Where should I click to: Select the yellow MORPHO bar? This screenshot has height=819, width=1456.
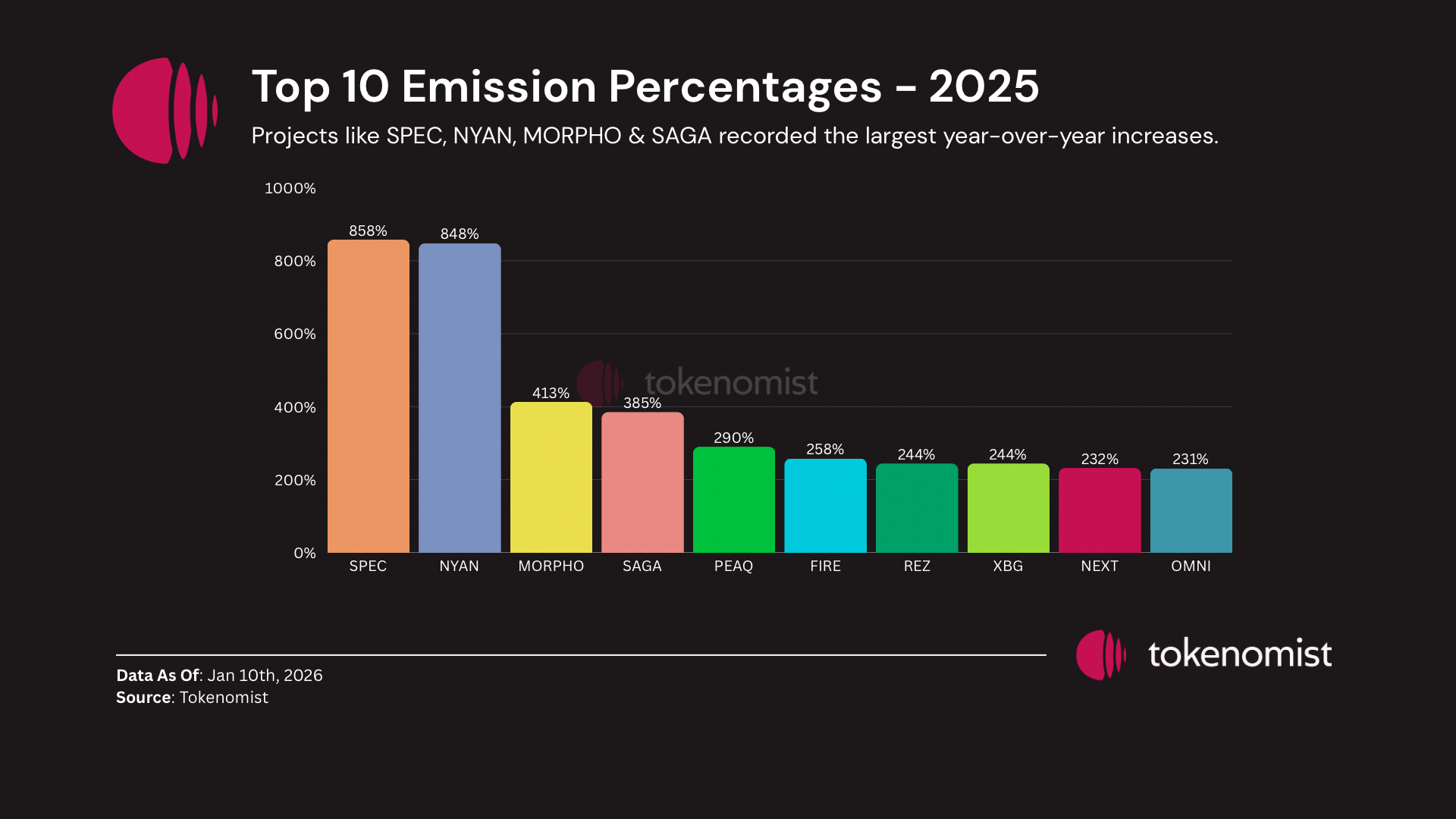tap(551, 477)
